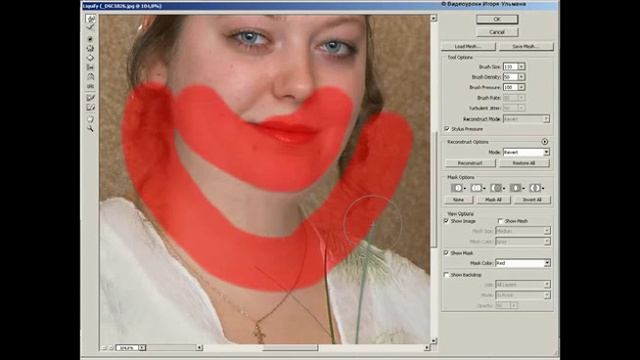
Task: Open Replace Selection mask option
Action: 458,188
